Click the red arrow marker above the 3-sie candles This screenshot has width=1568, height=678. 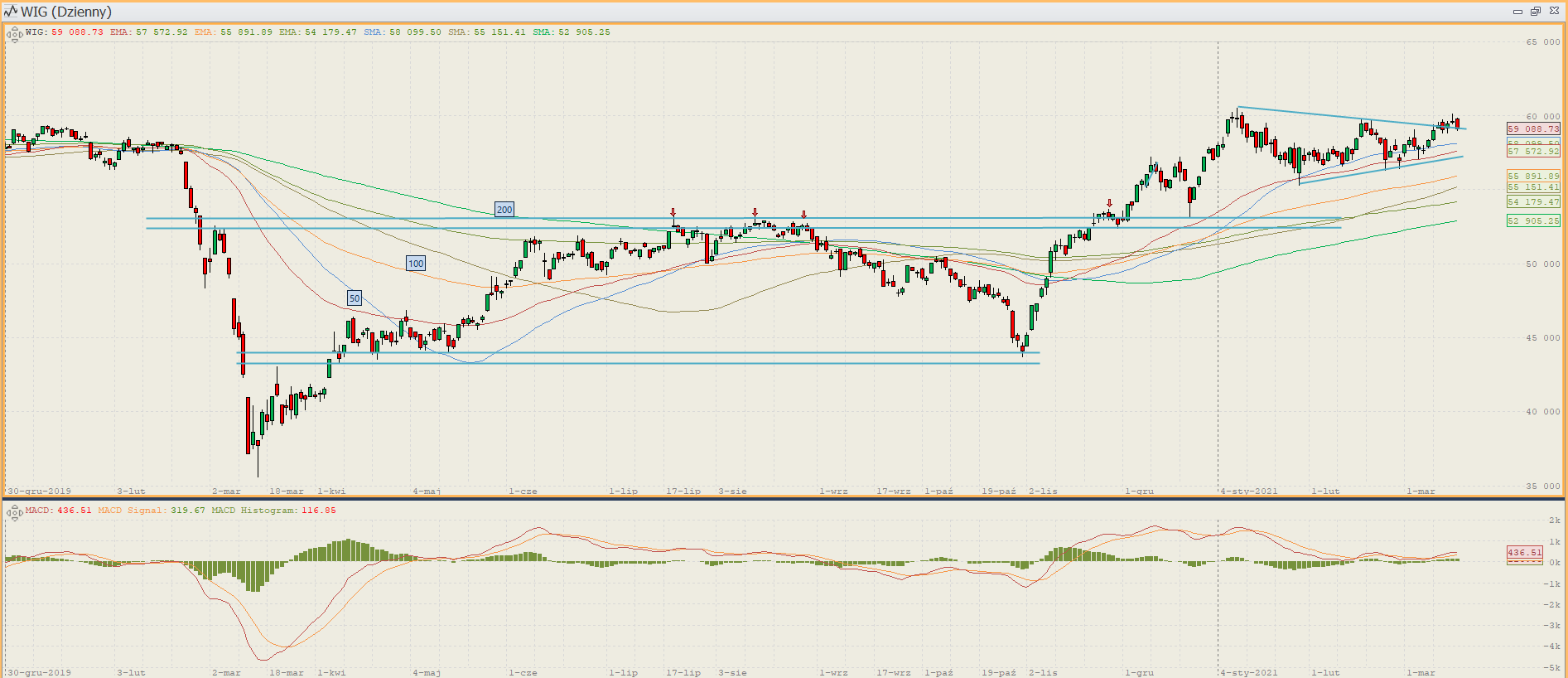[x=755, y=212]
